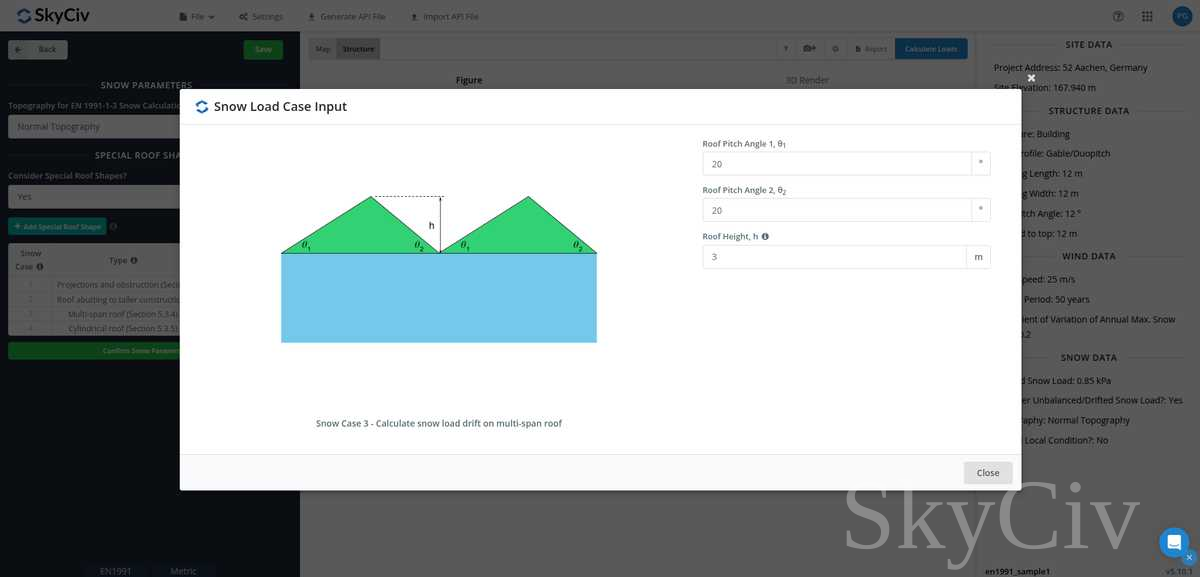
Task: Toggle the Metric units selector
Action: [x=183, y=570]
